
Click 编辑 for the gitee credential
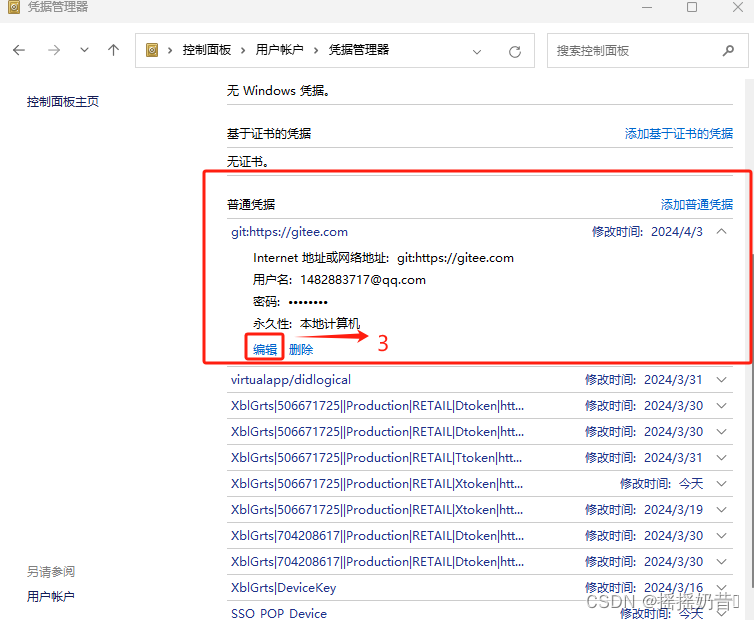click(265, 349)
